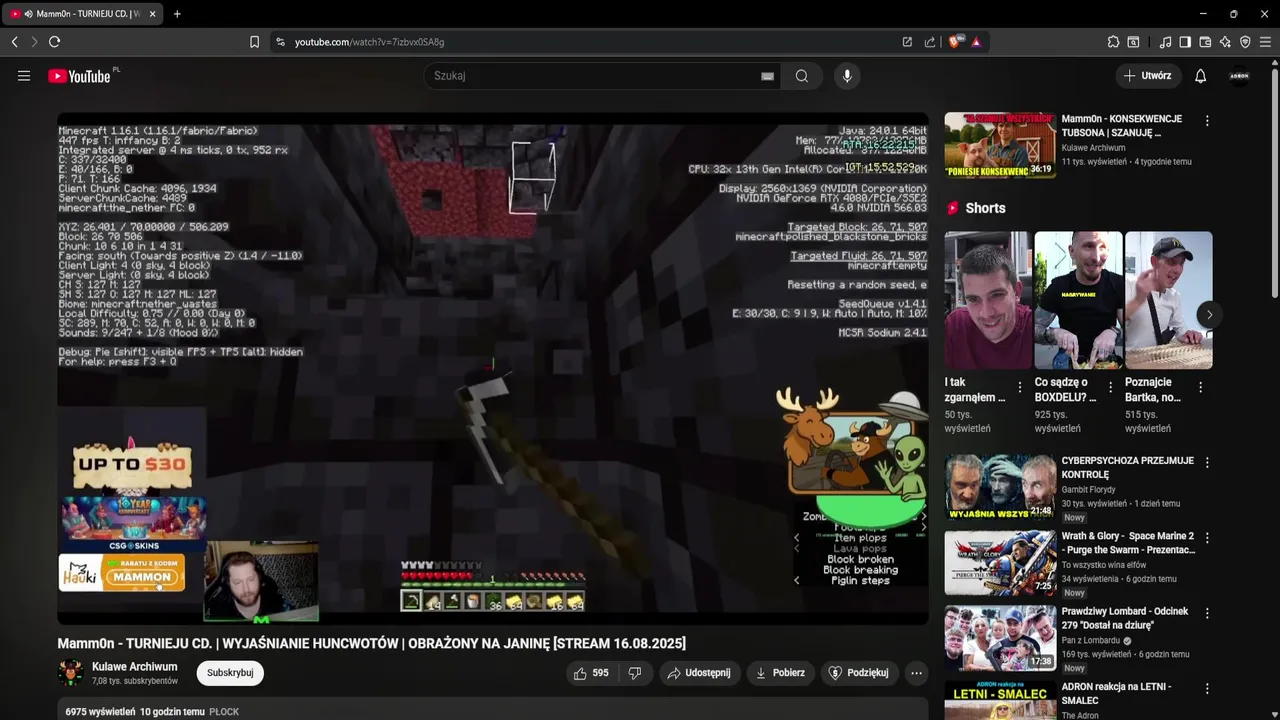Go to the YouTube home logo
The image size is (1280, 720).
79,76
